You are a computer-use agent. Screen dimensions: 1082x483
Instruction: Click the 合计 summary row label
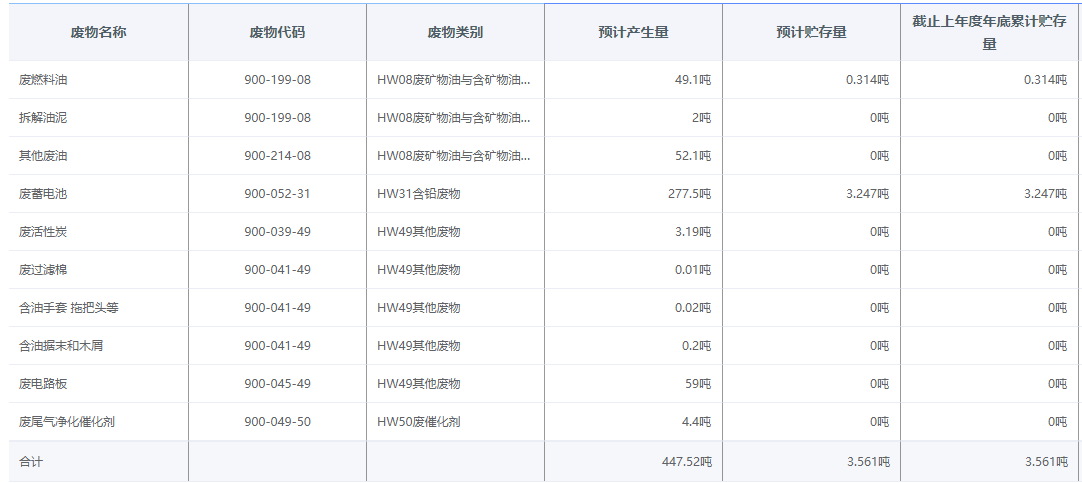tap(31, 462)
